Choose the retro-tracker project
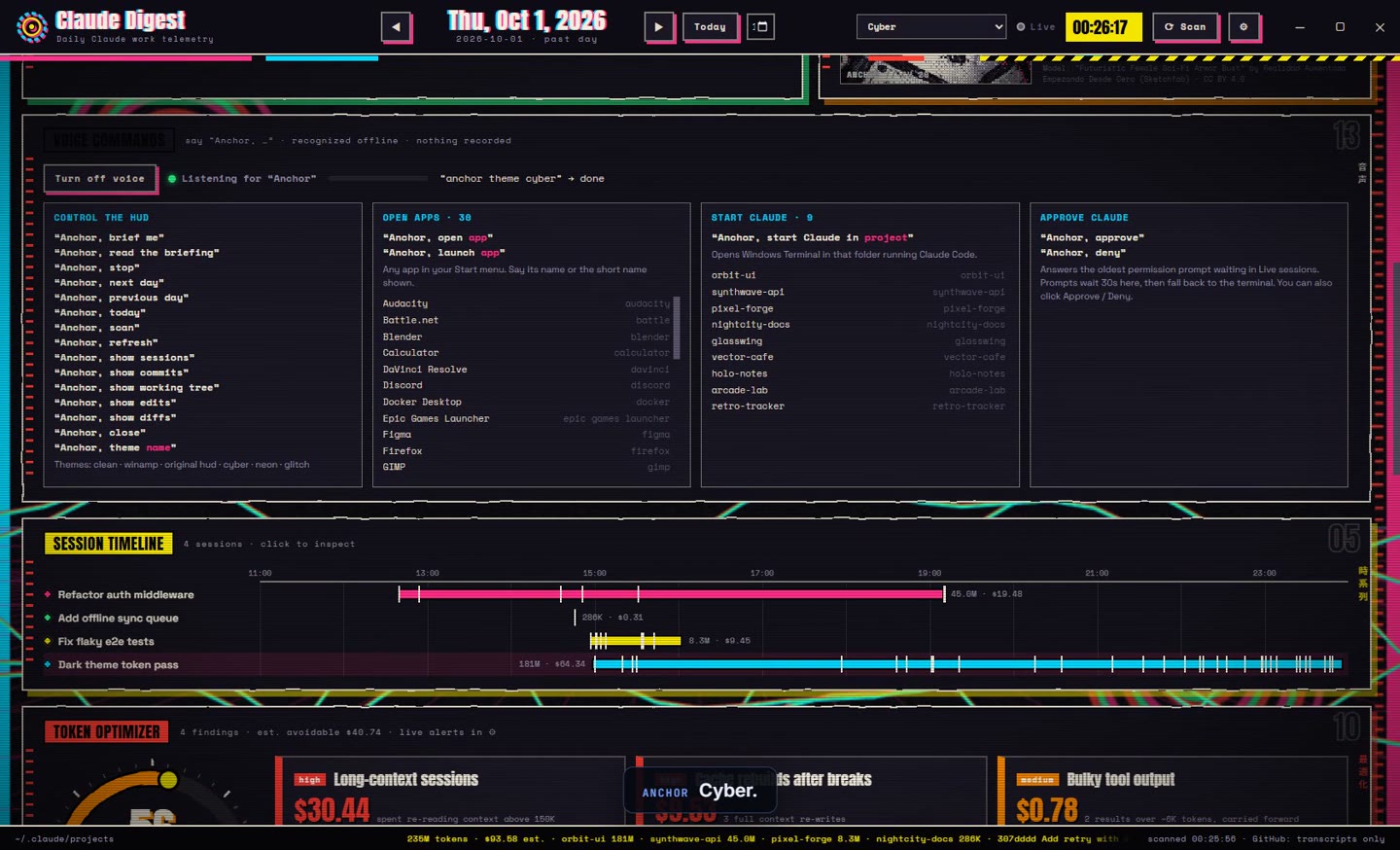The image size is (1400, 850). pyautogui.click(x=858, y=407)
